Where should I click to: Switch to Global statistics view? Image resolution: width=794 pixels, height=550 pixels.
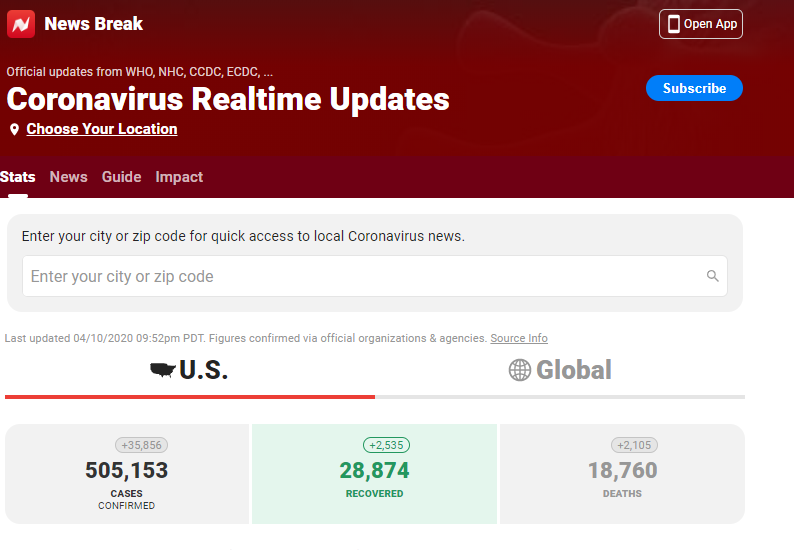(573, 371)
